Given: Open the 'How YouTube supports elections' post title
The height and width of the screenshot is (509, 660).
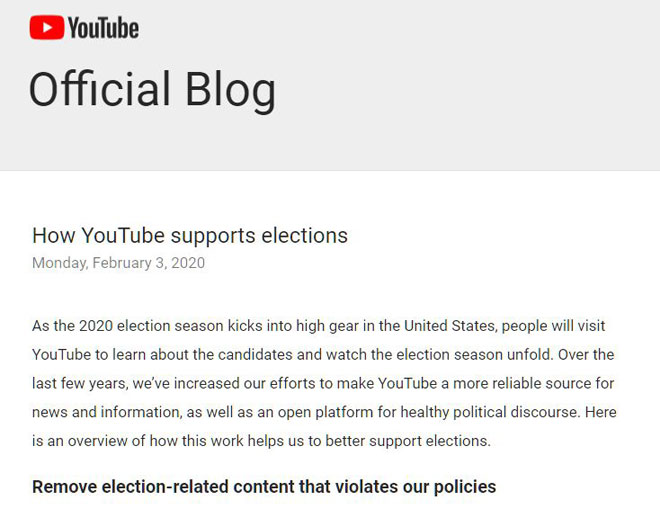Looking at the screenshot, I should (190, 235).
